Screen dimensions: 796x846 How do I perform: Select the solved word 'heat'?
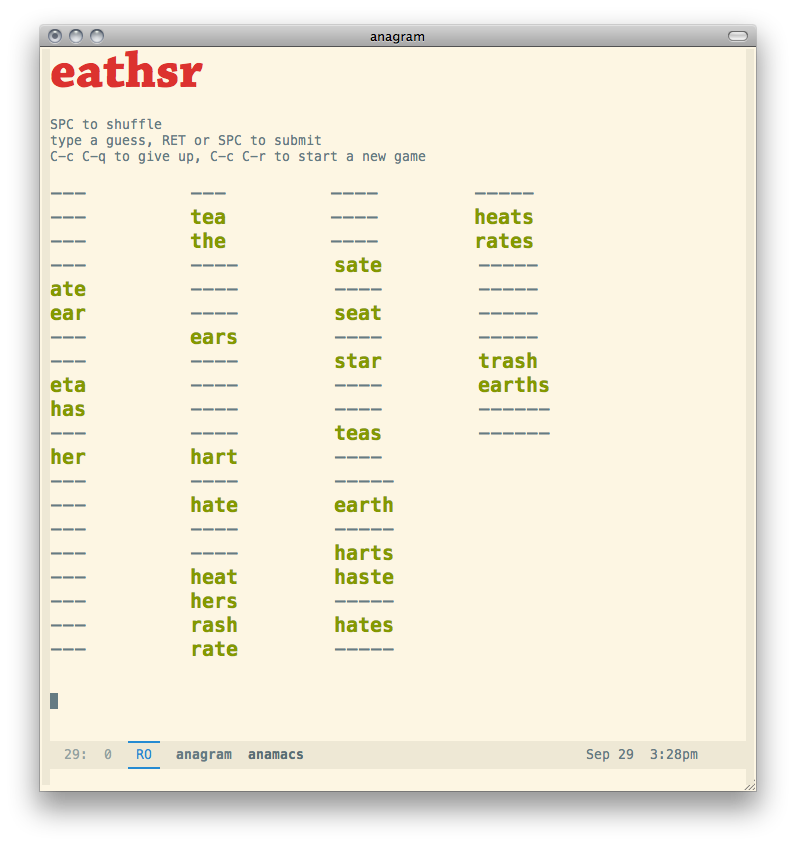(x=214, y=577)
